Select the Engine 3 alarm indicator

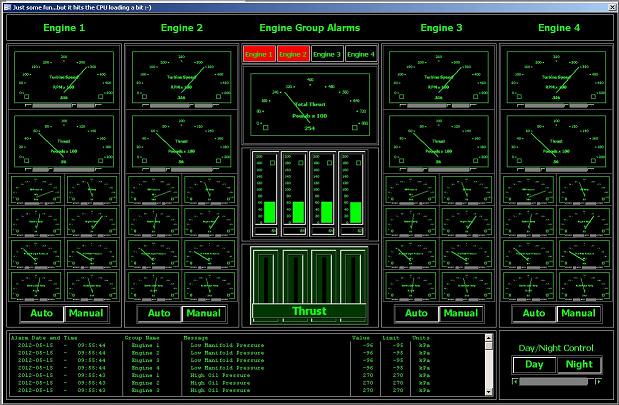(x=326, y=54)
